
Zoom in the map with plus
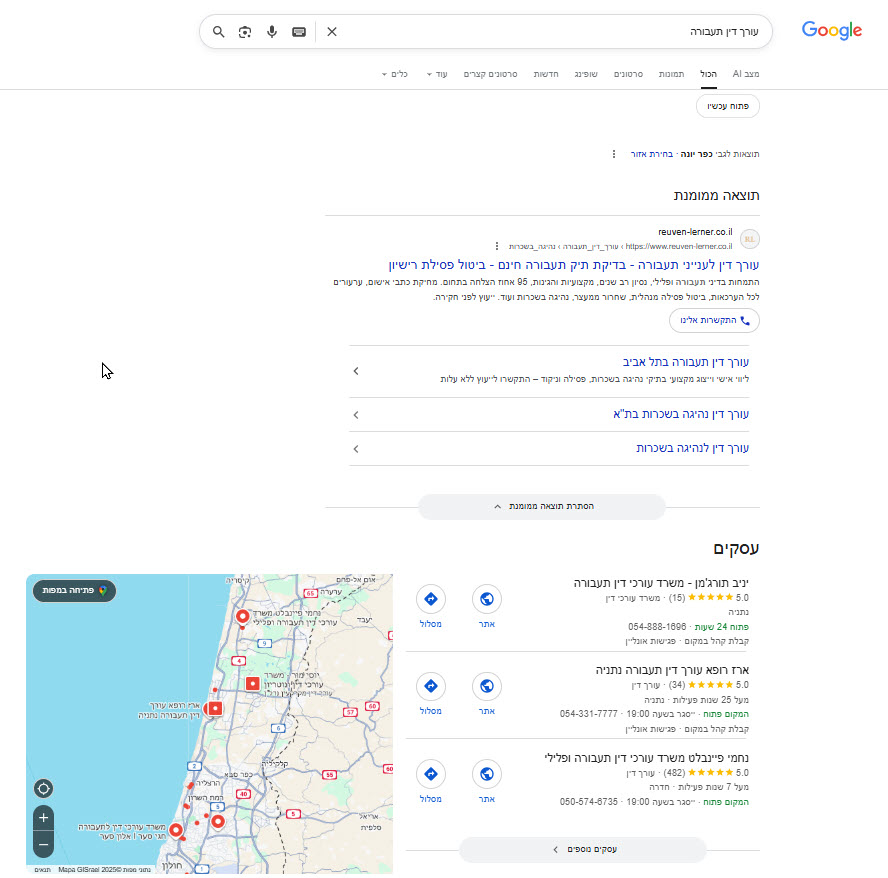(x=44, y=817)
